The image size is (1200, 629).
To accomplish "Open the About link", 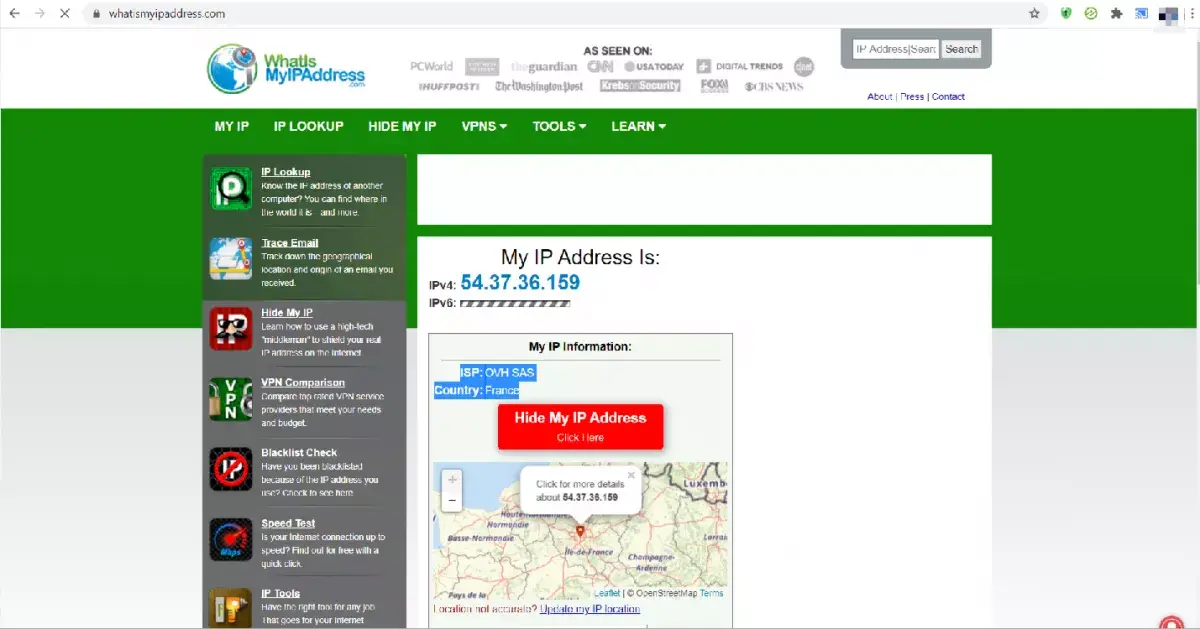I will click(880, 97).
